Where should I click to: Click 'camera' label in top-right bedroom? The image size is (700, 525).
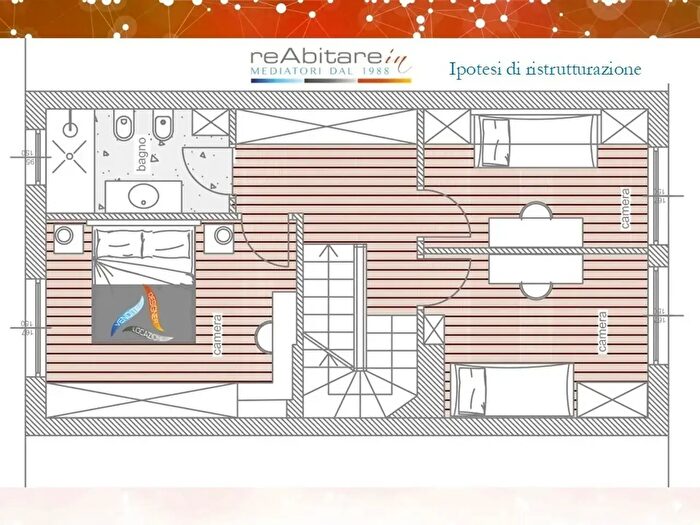[x=625, y=209]
